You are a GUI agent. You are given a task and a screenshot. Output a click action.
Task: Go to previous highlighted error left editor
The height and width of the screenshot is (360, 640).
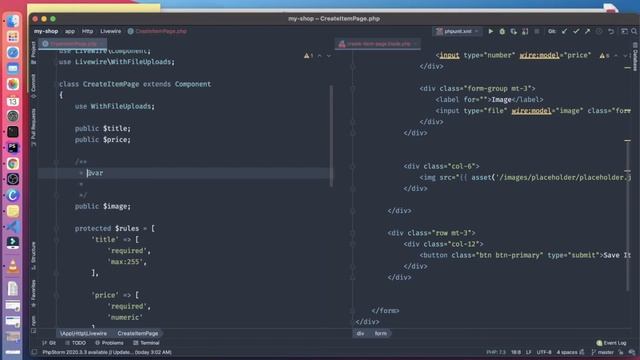point(320,56)
